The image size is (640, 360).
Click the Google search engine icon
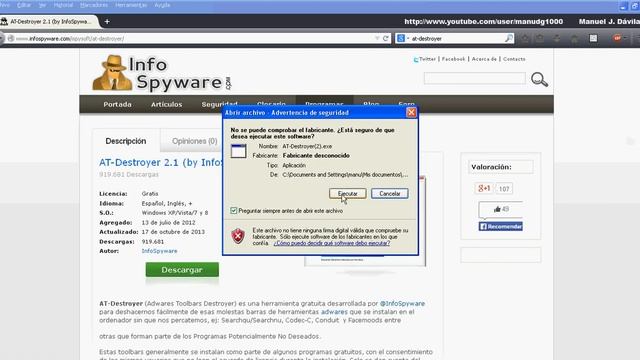[401, 38]
